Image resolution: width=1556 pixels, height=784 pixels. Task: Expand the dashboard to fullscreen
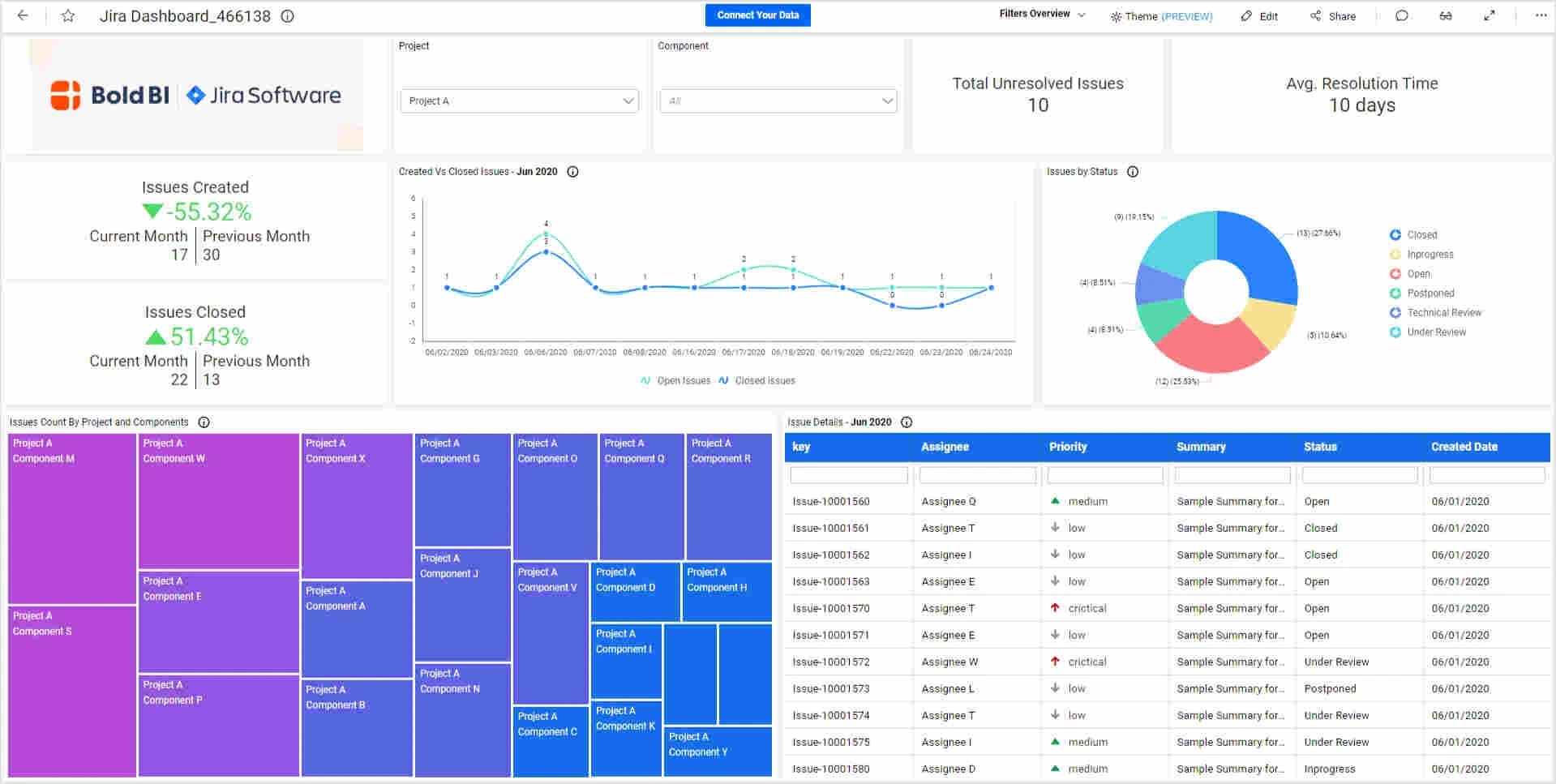coord(1490,15)
